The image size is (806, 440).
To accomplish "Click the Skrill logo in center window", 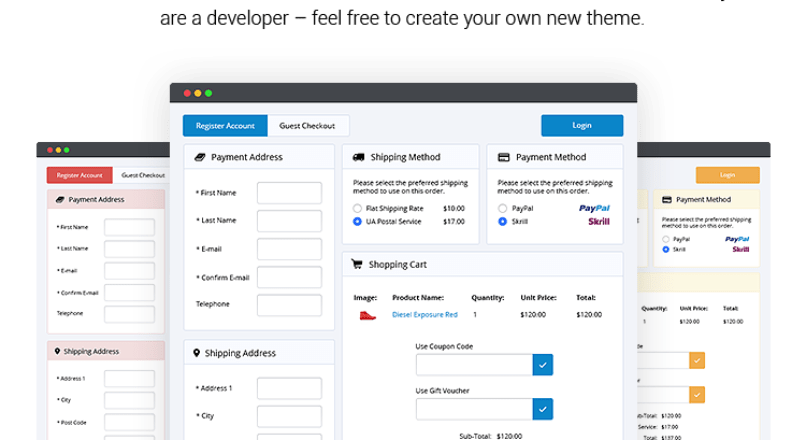I will 598,221.
